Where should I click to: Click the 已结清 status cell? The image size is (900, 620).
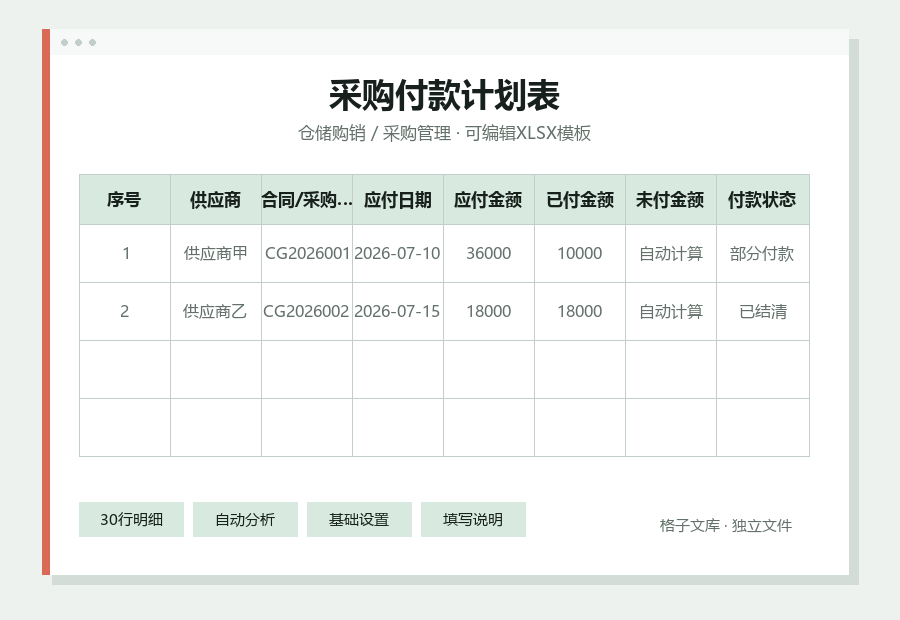pos(763,312)
